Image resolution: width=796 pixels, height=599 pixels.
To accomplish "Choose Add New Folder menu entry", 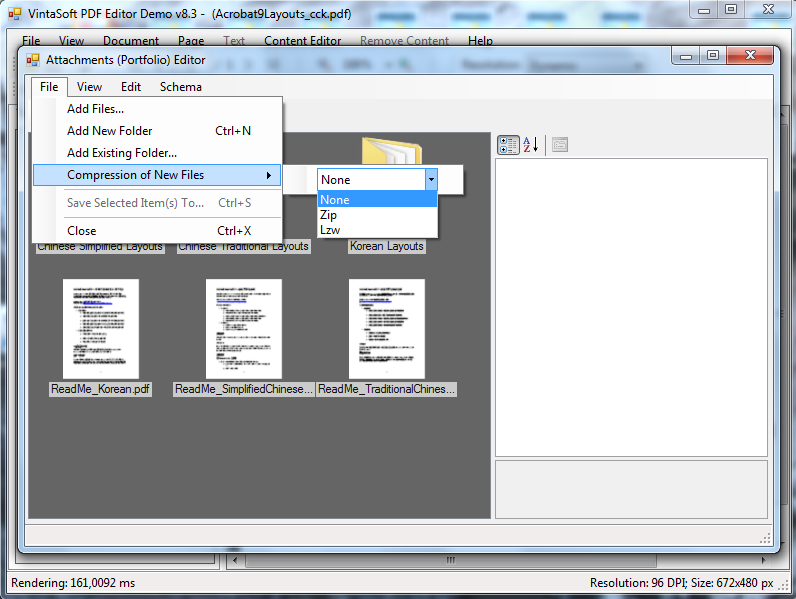I will click(x=157, y=130).
